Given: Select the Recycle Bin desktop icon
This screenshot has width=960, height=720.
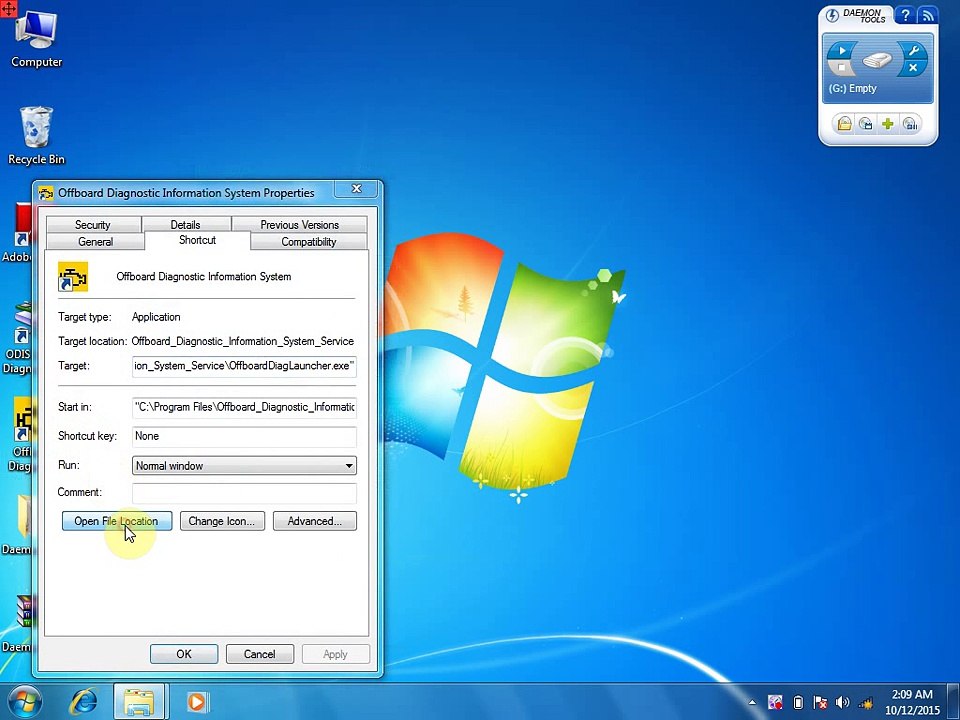Looking at the screenshot, I should 36,135.
